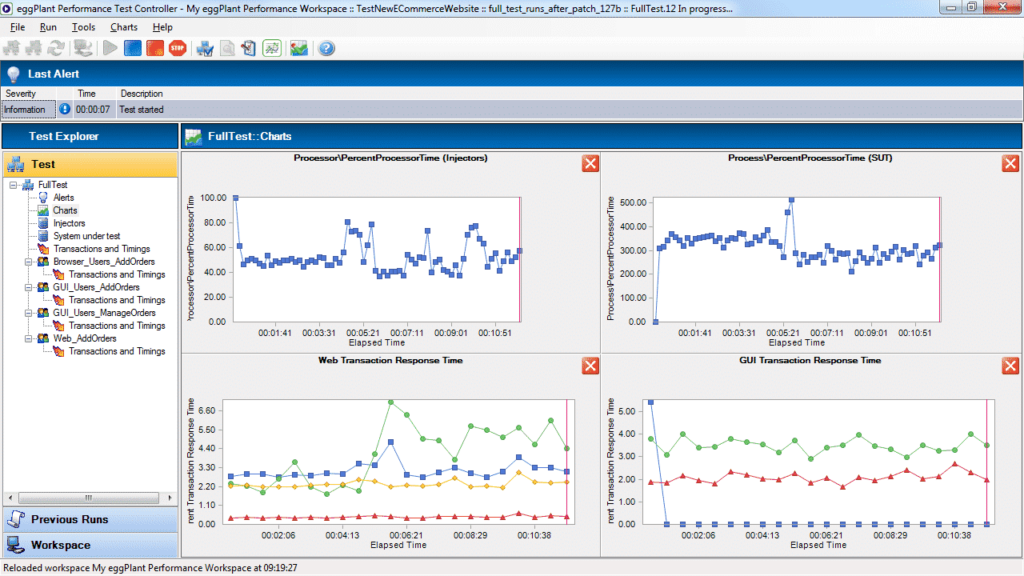The image size is (1024, 576).
Task: Open the Charts menu
Action: (123, 27)
